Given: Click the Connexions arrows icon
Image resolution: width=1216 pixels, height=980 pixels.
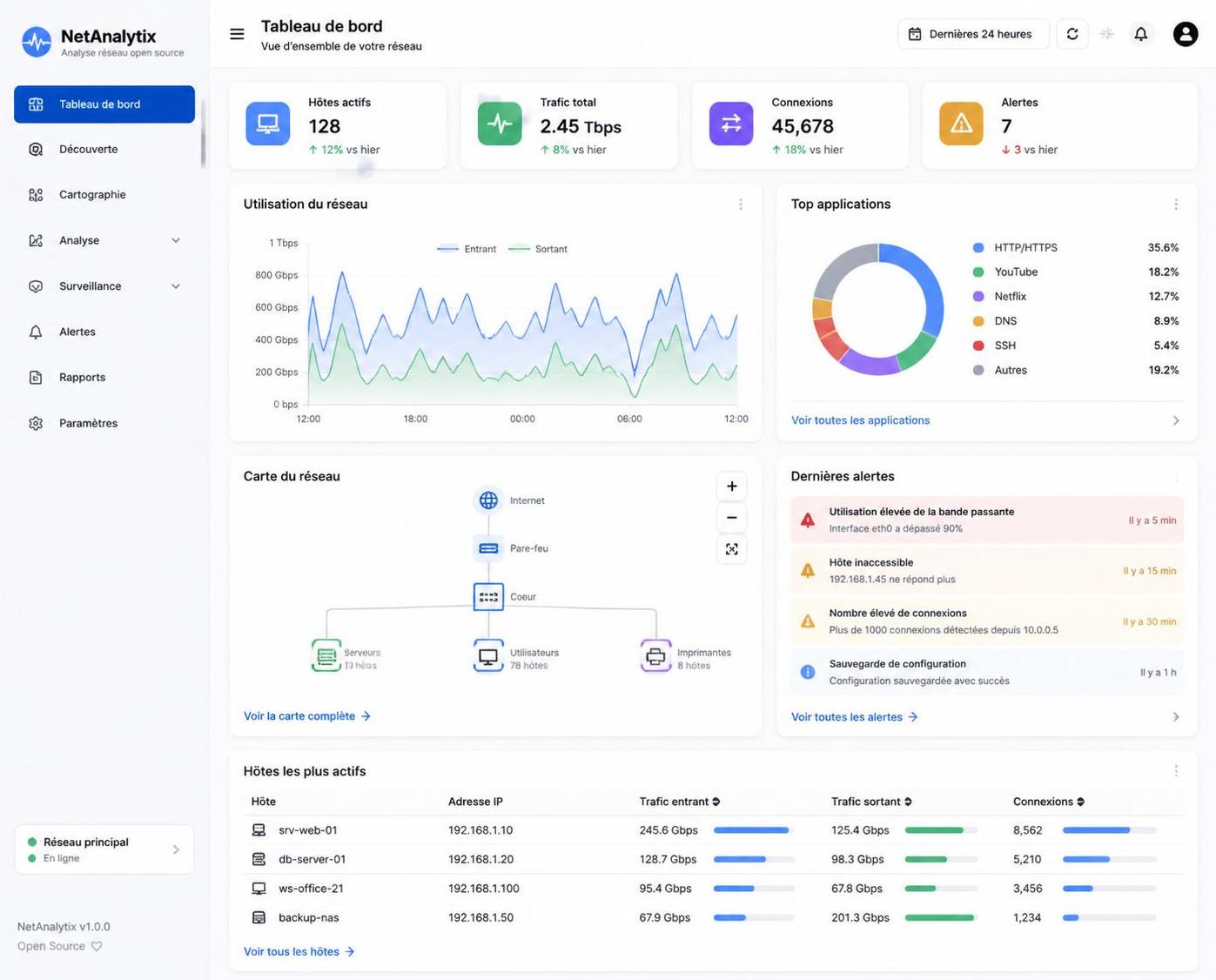Looking at the screenshot, I should (731, 124).
